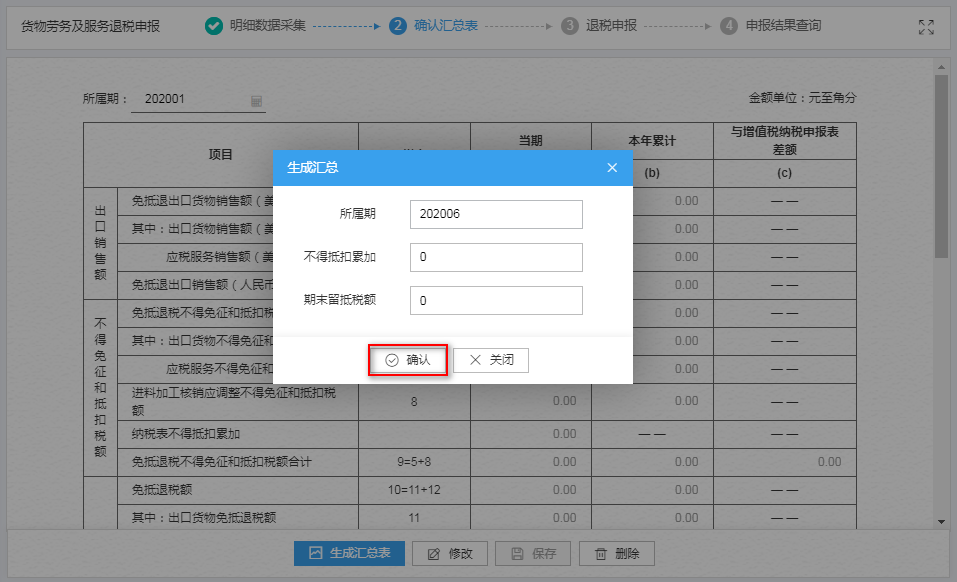The height and width of the screenshot is (582, 957).
Task: Click the 删除 button
Action: point(617,553)
